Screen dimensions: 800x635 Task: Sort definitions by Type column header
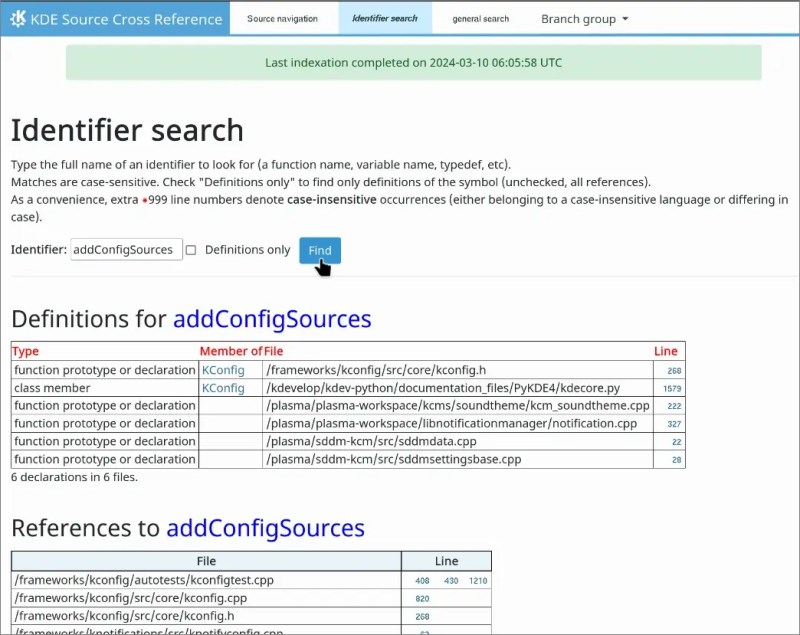26,351
